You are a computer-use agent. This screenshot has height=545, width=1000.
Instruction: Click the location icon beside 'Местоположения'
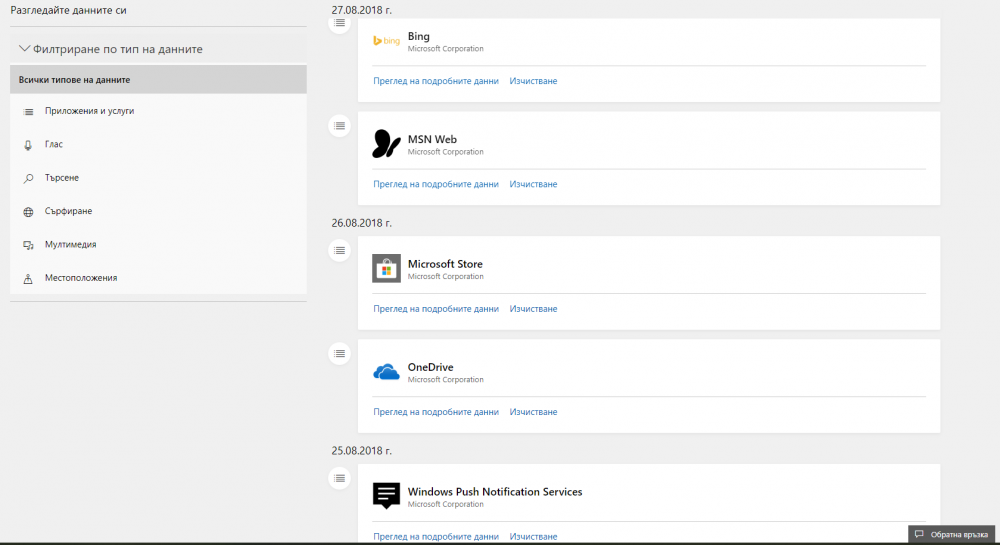(x=28, y=279)
